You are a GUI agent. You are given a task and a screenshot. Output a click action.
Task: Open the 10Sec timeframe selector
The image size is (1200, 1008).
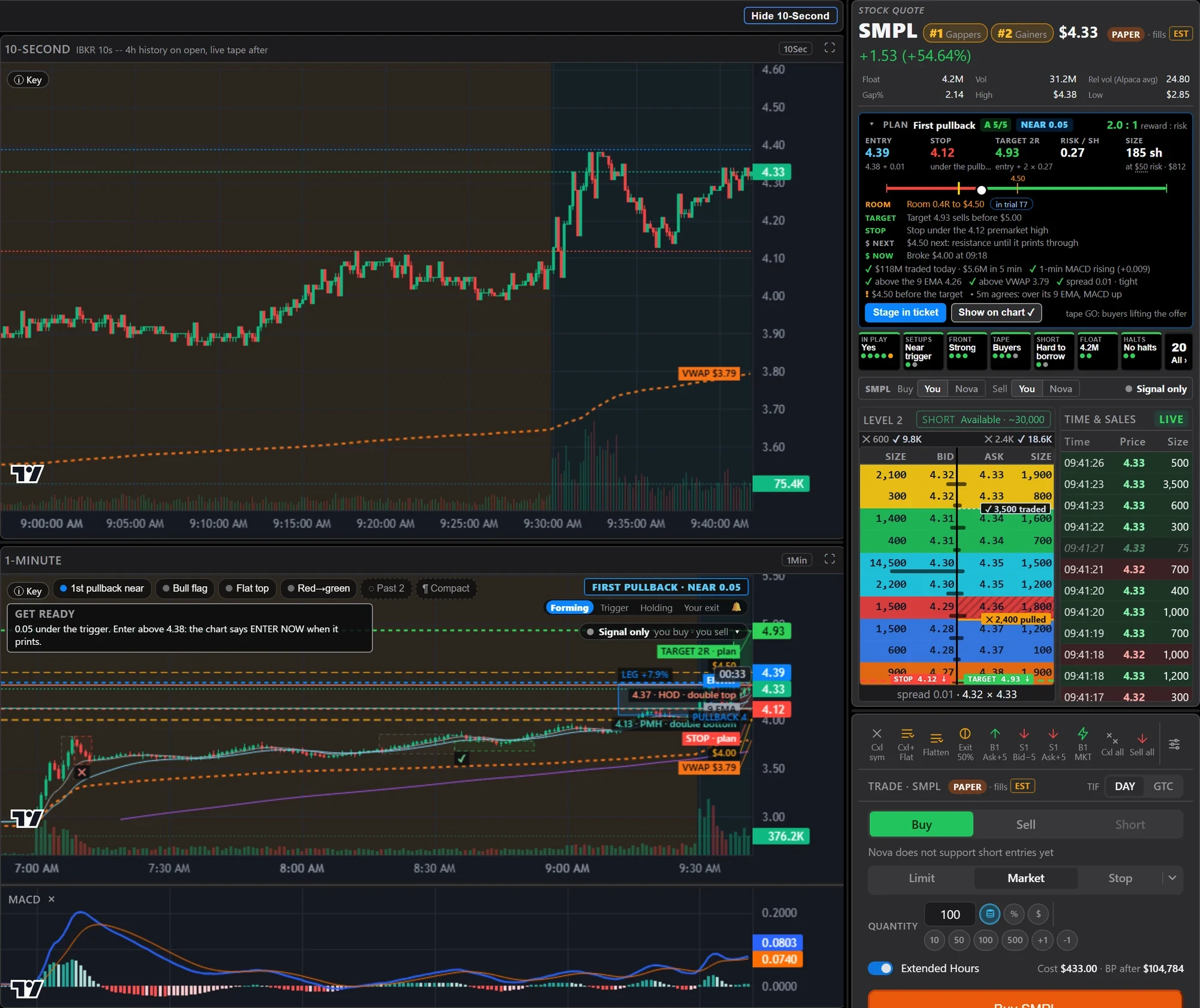click(795, 49)
